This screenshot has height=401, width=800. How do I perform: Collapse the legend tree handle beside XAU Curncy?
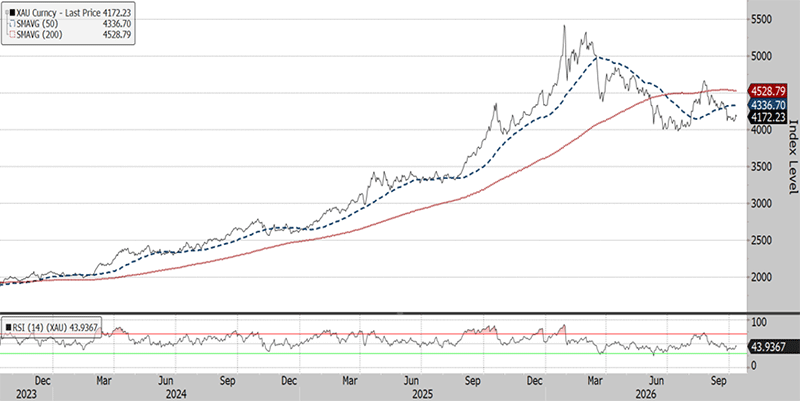tap(6, 13)
